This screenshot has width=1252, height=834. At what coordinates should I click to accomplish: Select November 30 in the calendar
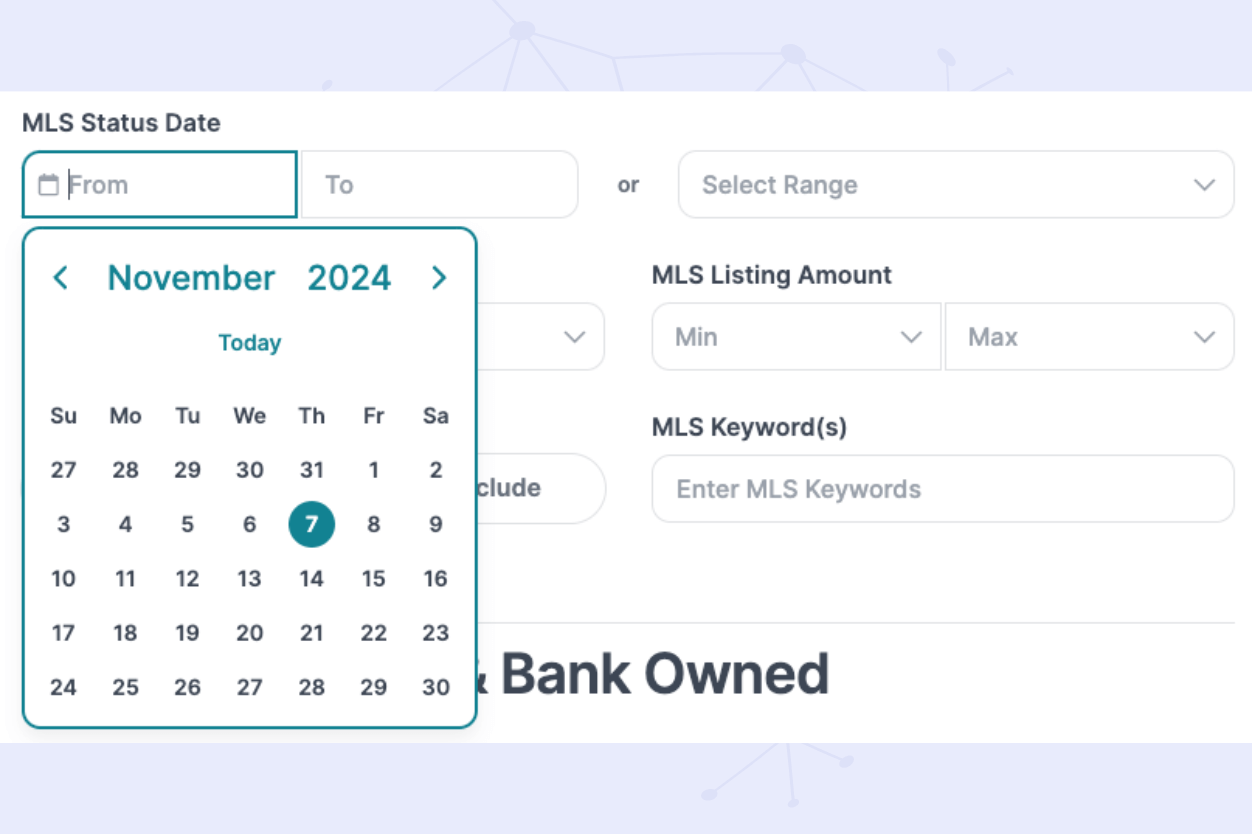[435, 687]
